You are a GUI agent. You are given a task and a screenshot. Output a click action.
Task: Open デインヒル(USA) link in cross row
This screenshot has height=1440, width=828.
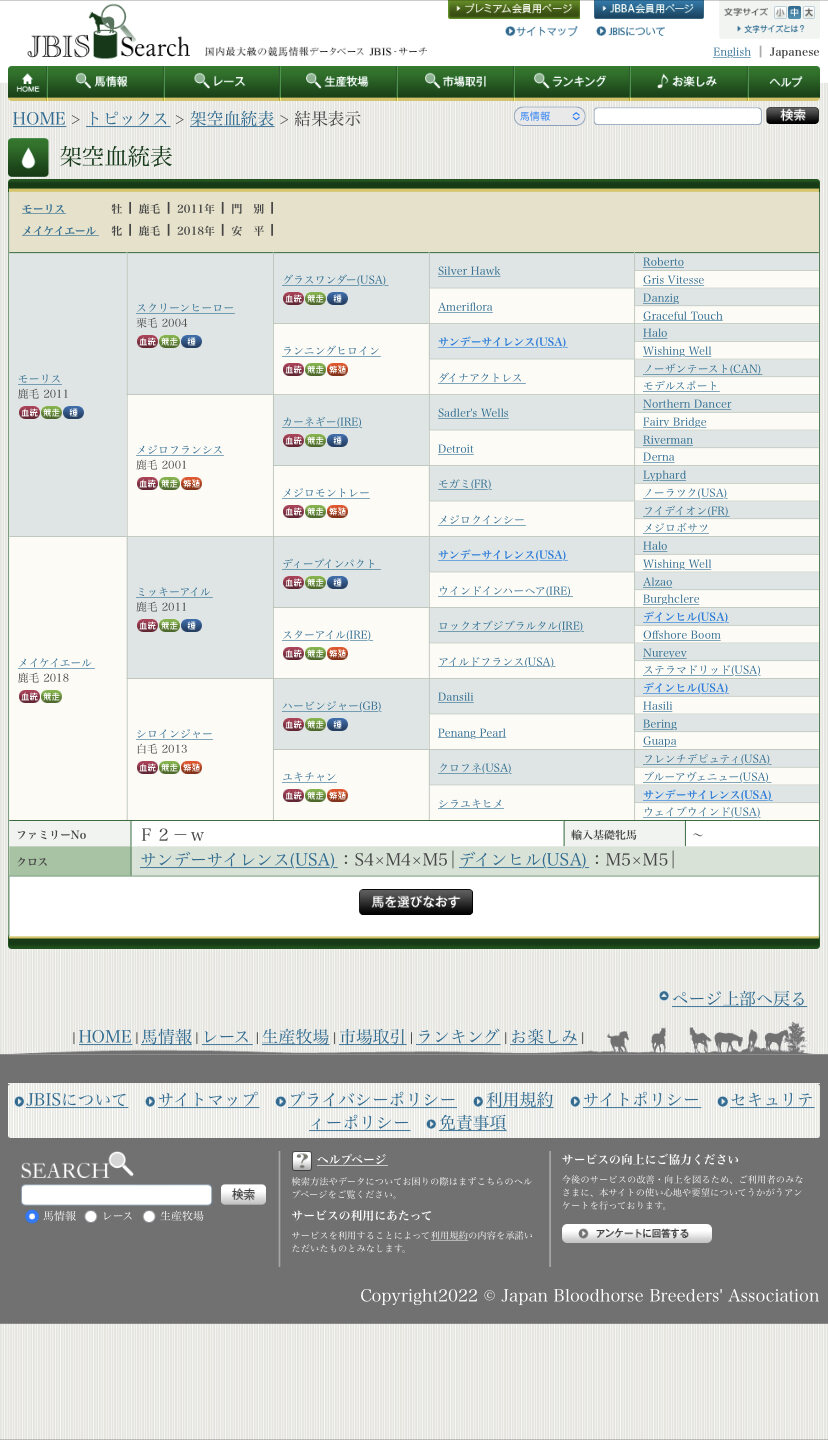click(x=523, y=860)
